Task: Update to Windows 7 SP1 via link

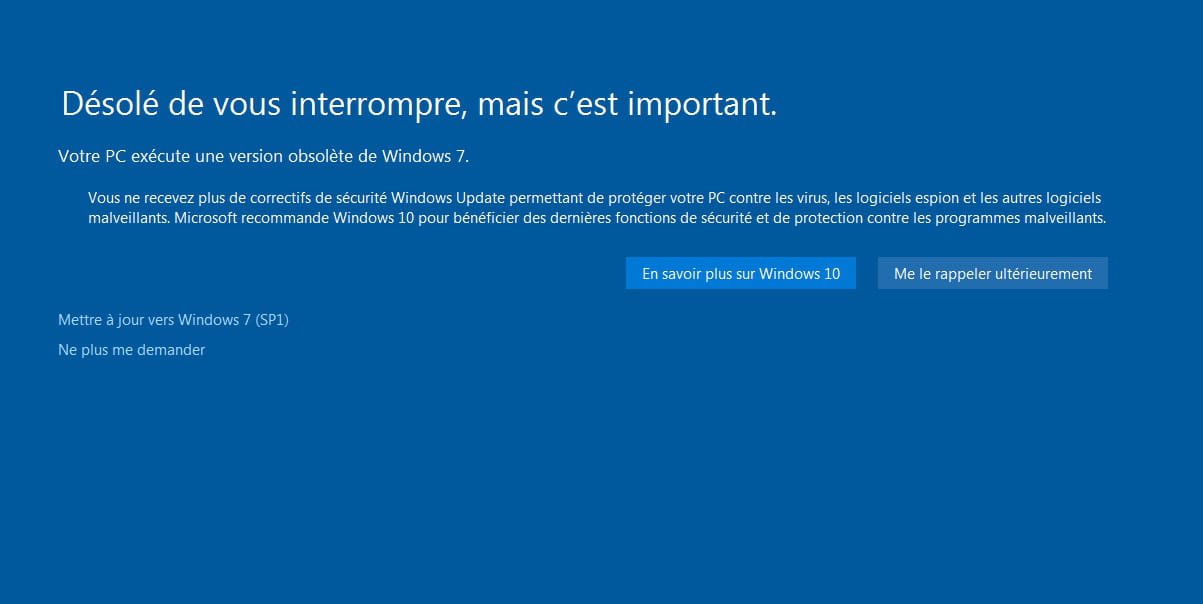Action: click(x=173, y=320)
